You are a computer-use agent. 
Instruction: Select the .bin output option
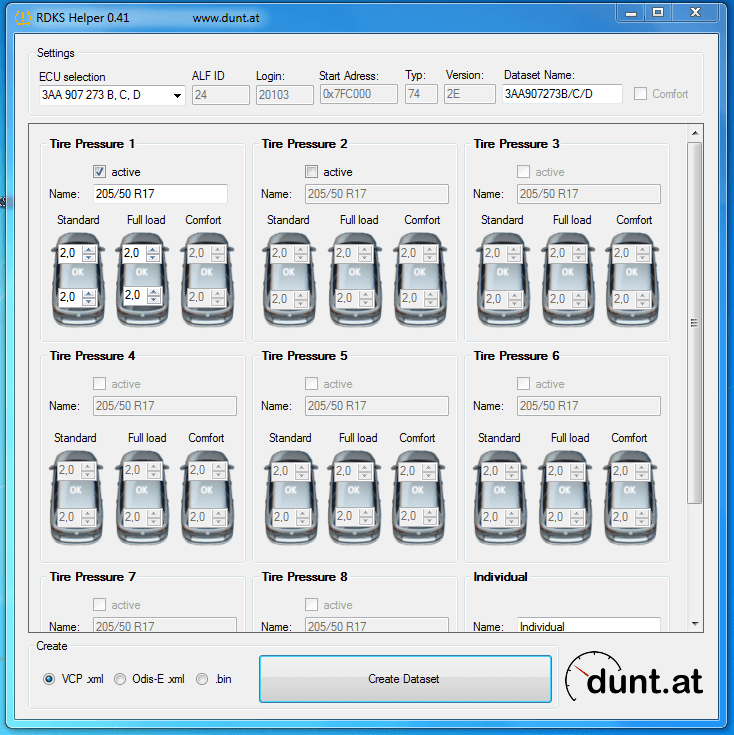[x=202, y=679]
